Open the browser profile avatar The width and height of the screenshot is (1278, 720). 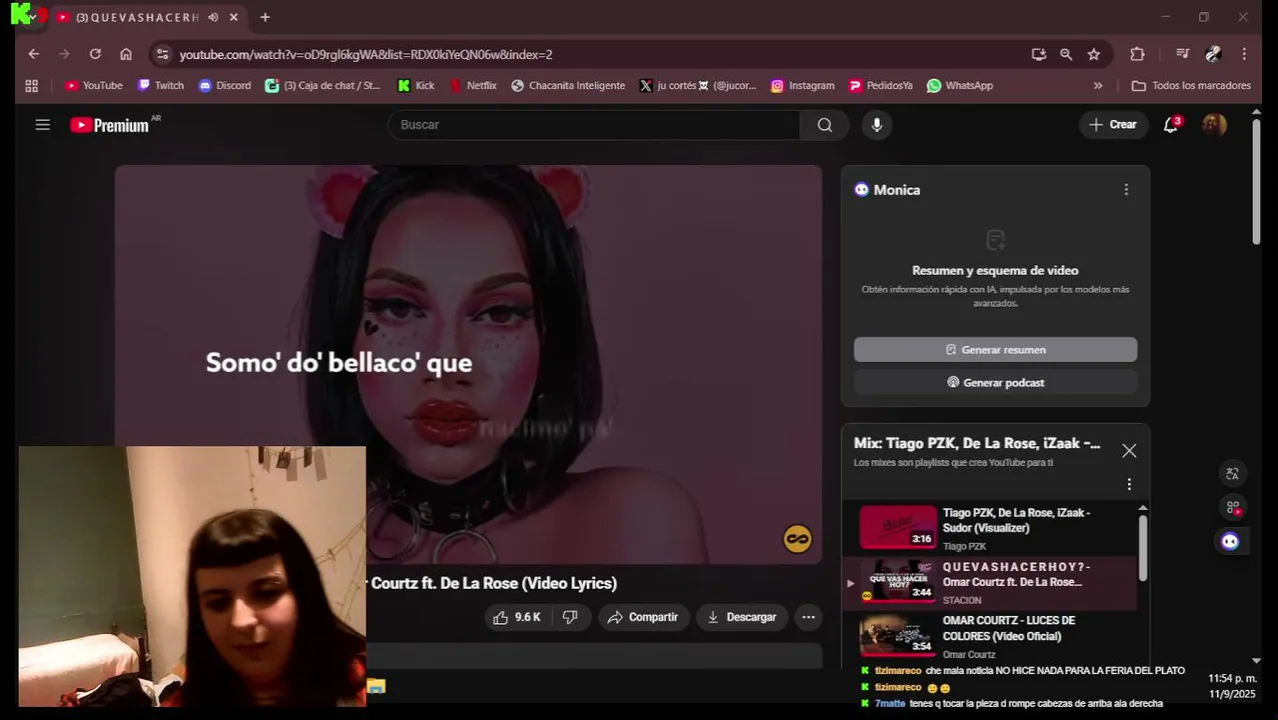(1214, 54)
